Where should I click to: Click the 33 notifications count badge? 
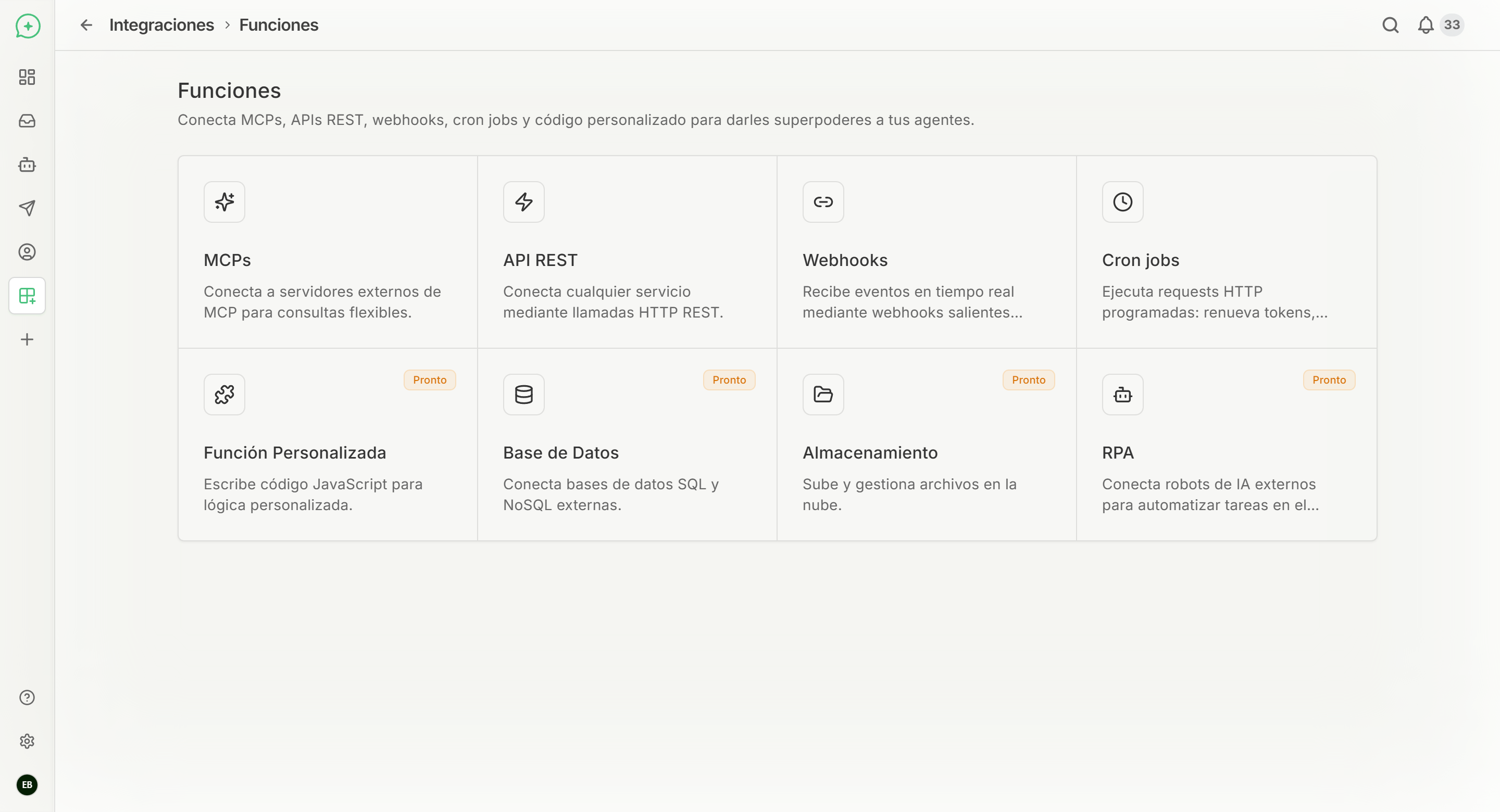click(x=1452, y=25)
